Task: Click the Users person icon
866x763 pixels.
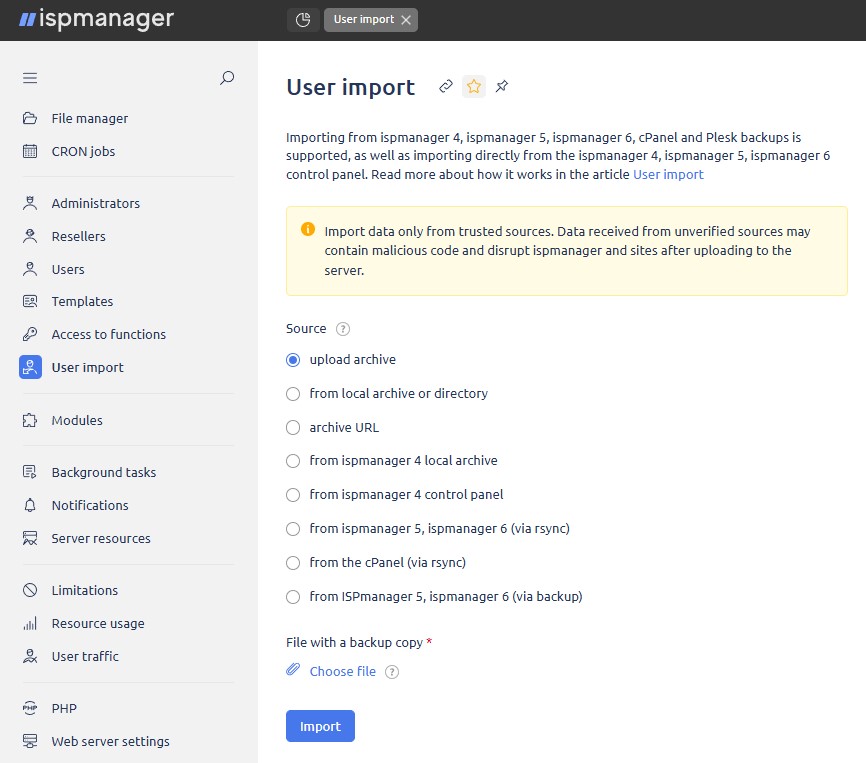Action: 30,269
